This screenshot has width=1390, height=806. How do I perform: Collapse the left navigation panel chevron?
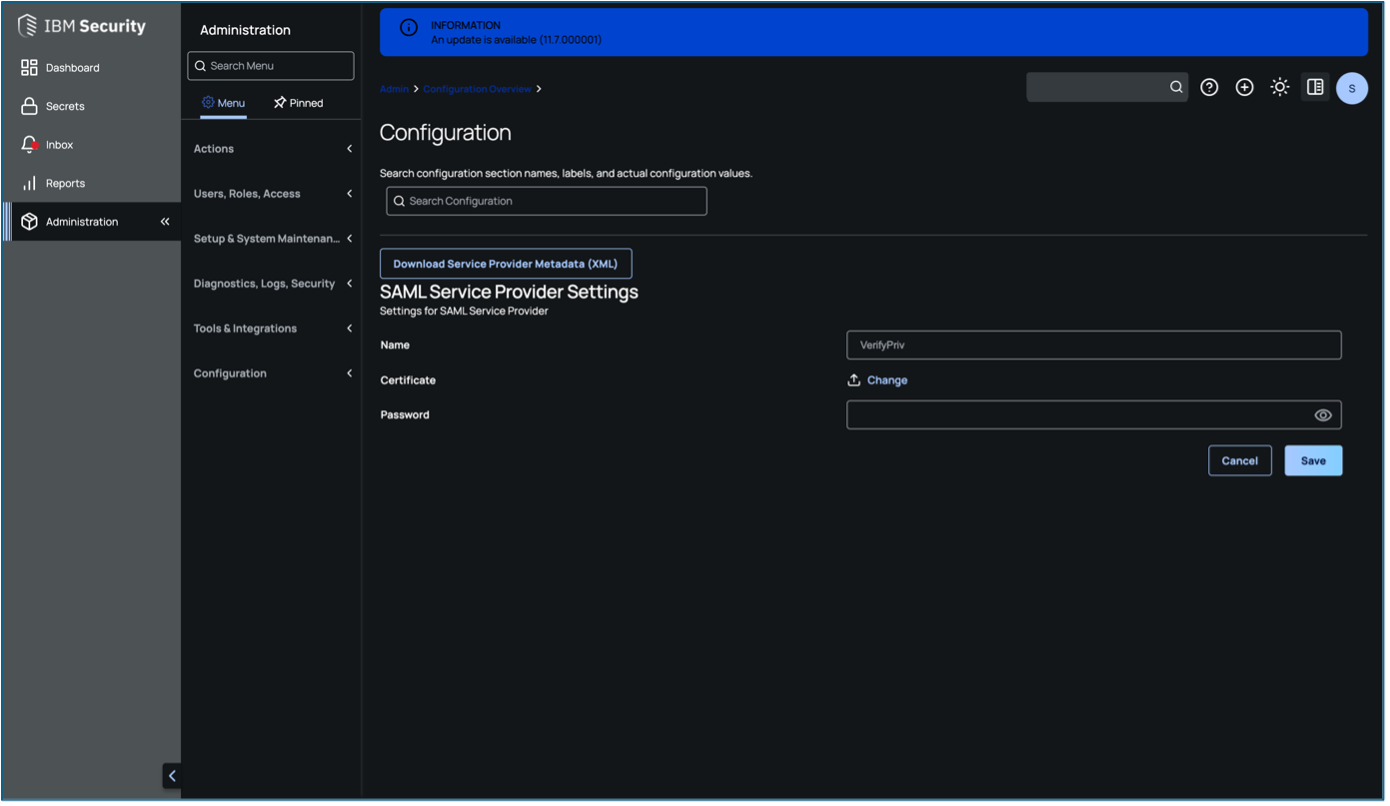coord(171,775)
